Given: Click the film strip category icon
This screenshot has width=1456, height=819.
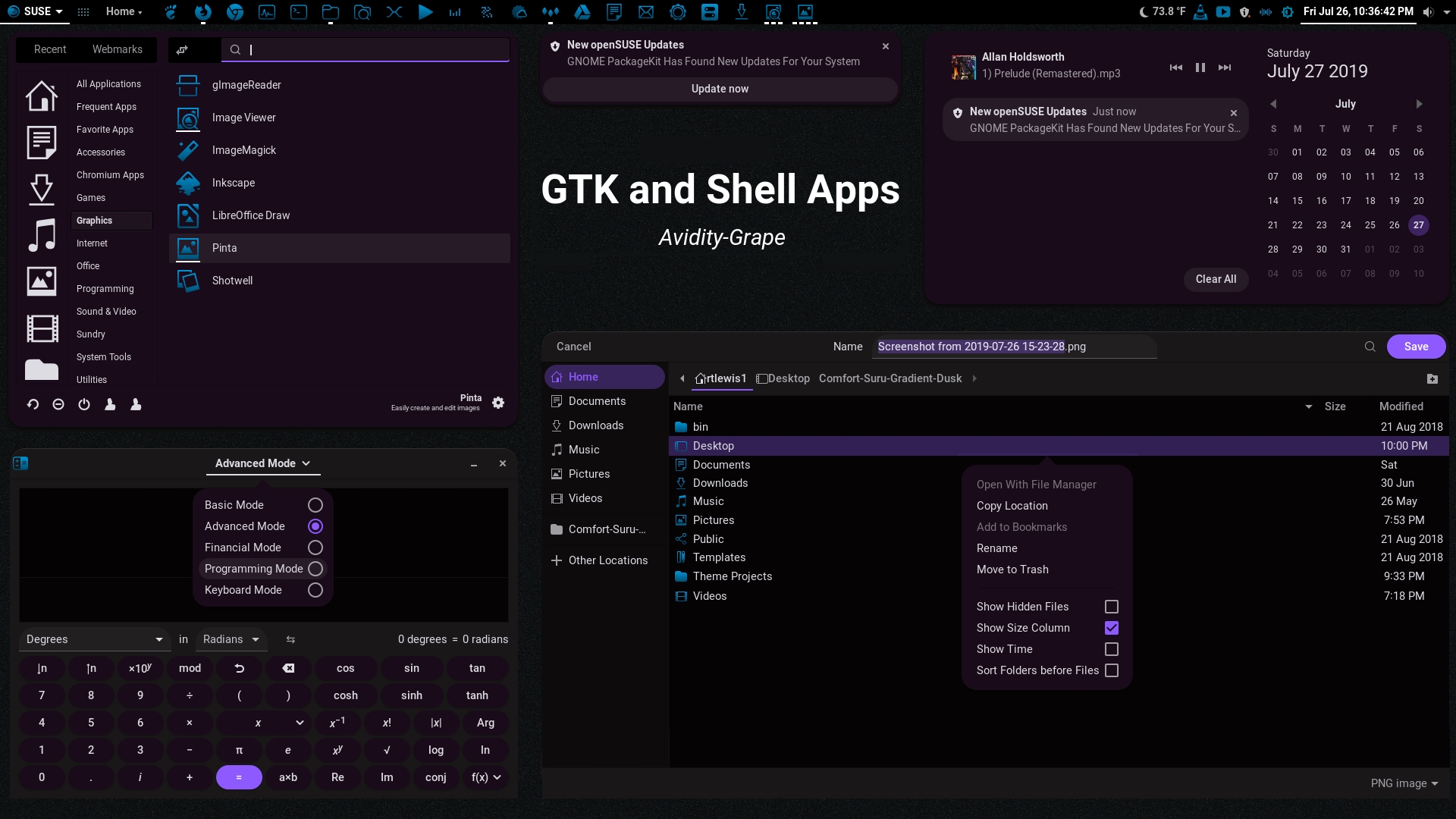Looking at the screenshot, I should [42, 328].
